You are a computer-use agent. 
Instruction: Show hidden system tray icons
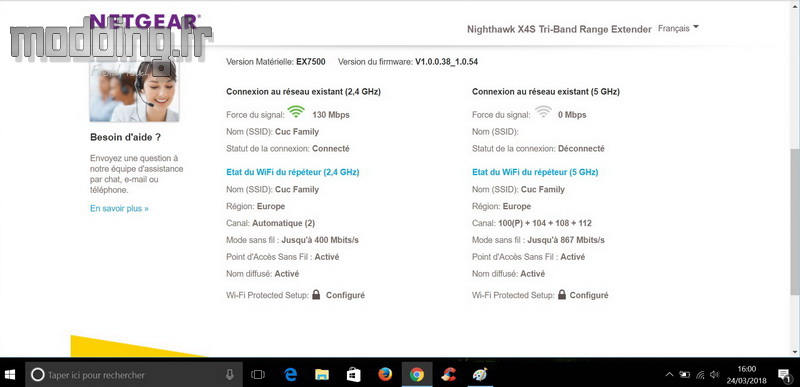tap(670, 375)
